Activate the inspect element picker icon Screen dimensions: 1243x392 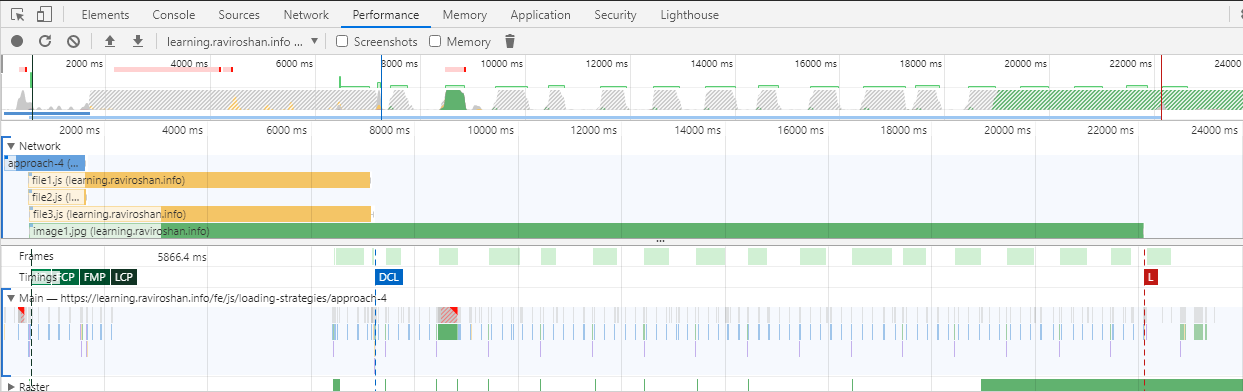(x=17, y=15)
